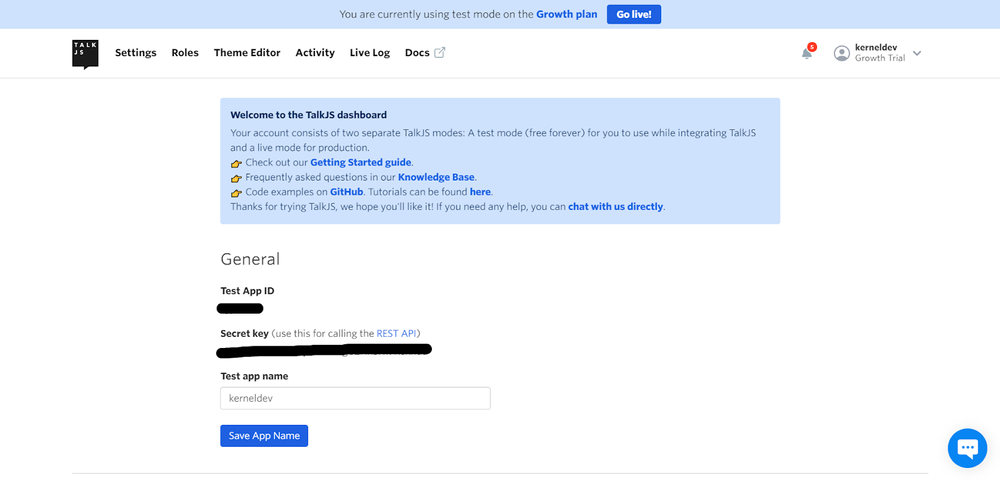The image size is (1000, 481).
Task: Open the Theme Editor
Action: [247, 53]
